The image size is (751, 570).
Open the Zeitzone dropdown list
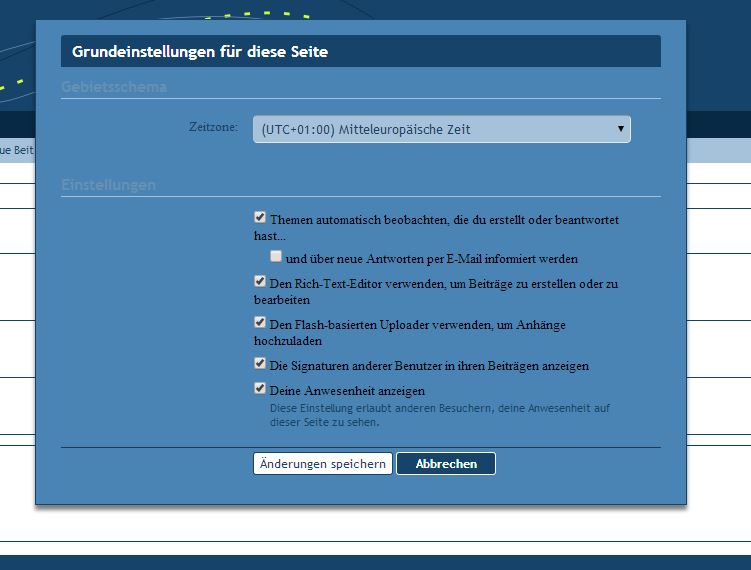pyautogui.click(x=440, y=129)
